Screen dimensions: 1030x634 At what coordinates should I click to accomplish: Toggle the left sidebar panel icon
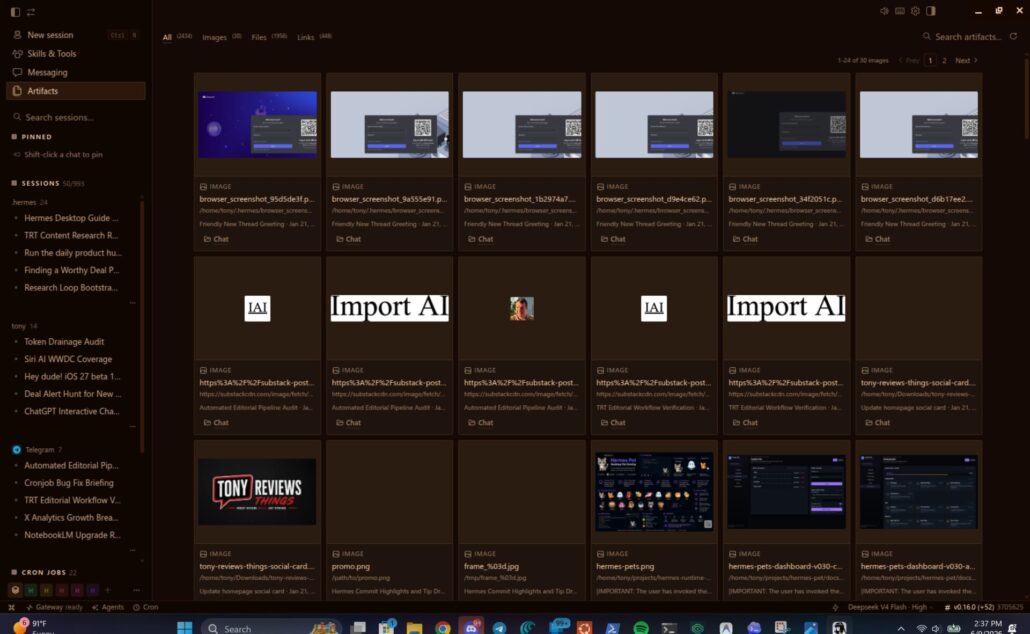(x=15, y=12)
